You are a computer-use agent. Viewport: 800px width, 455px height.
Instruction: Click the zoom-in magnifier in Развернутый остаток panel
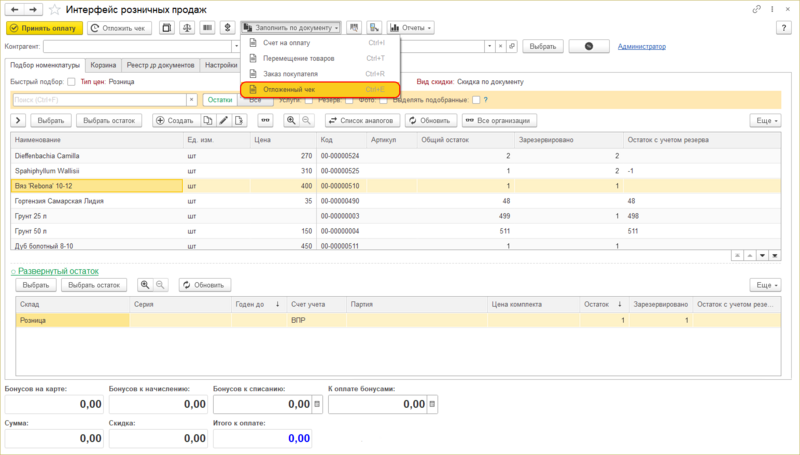(x=145, y=285)
